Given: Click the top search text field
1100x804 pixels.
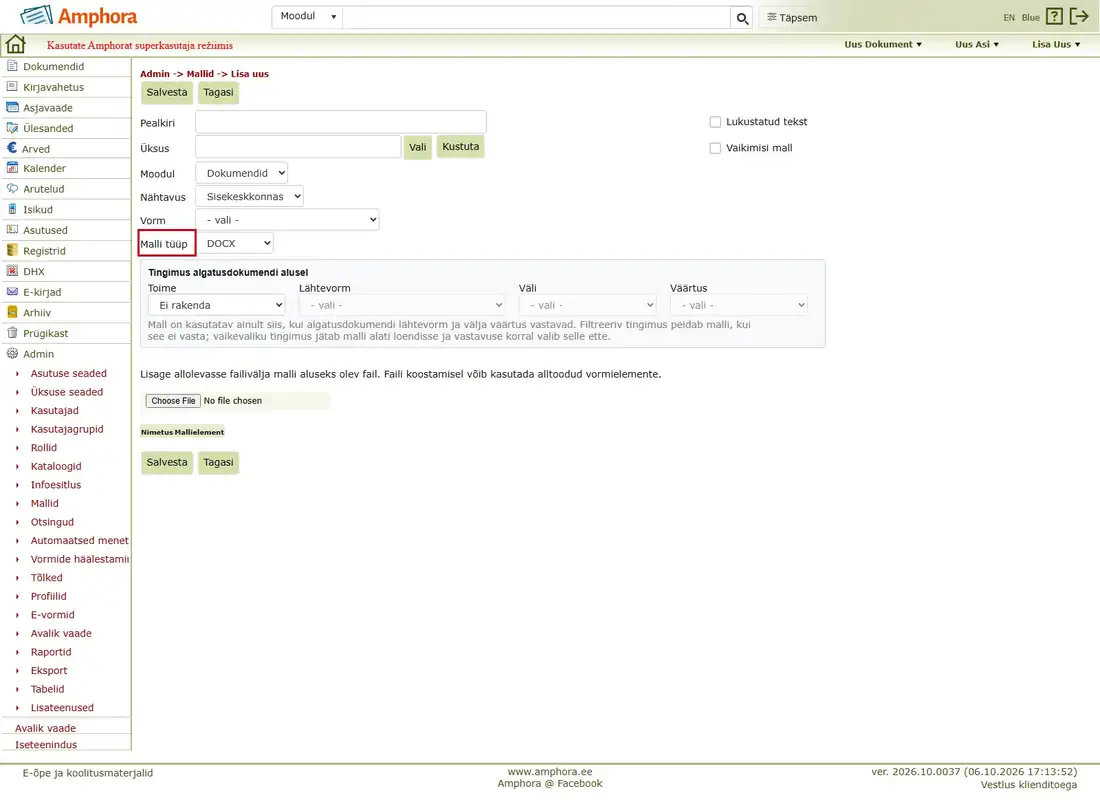Looking at the screenshot, I should [537, 18].
